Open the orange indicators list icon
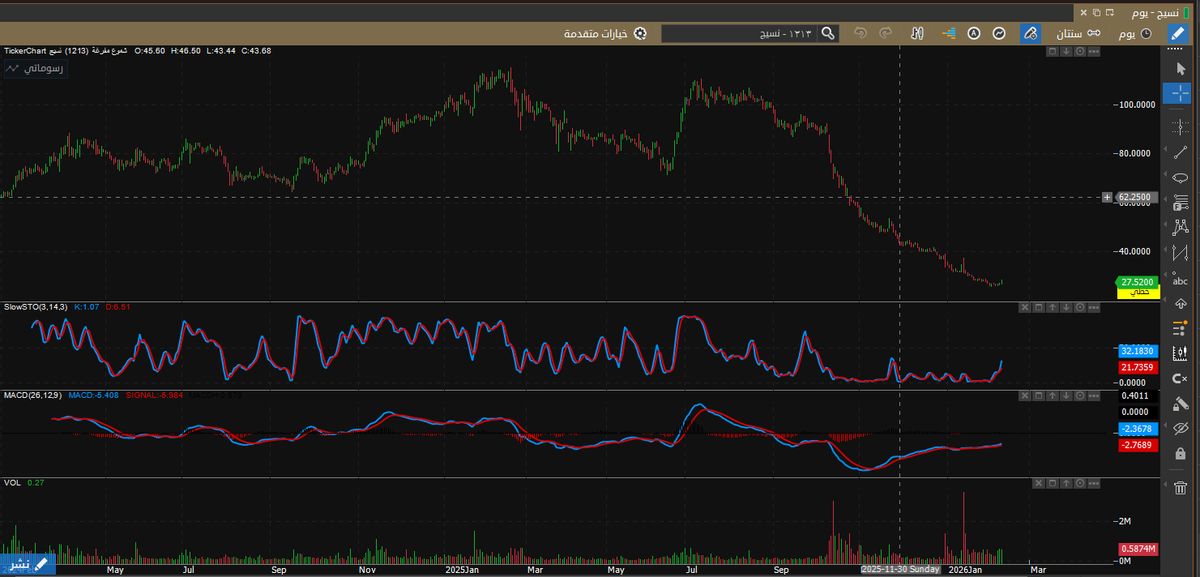Image resolution: width=1200 pixels, height=577 pixels. point(1180,328)
